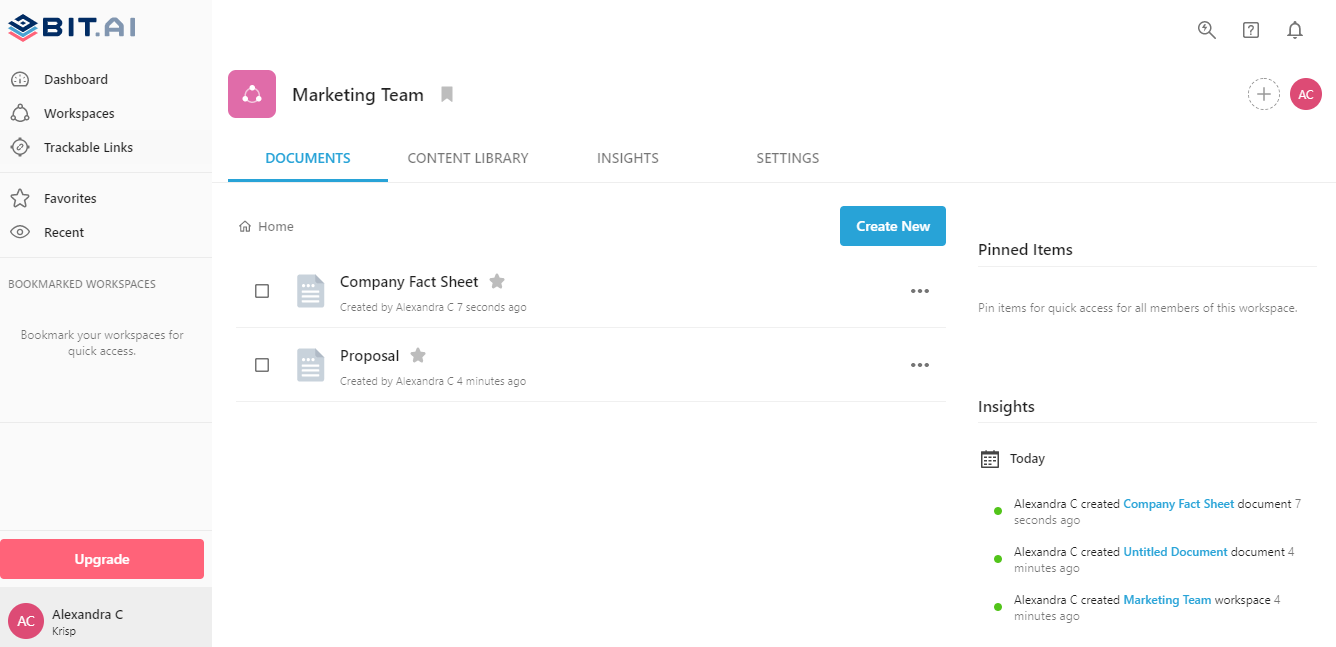Open more options for Company Fact Sheet
Image resolution: width=1336 pixels, height=647 pixels.
coord(920,291)
